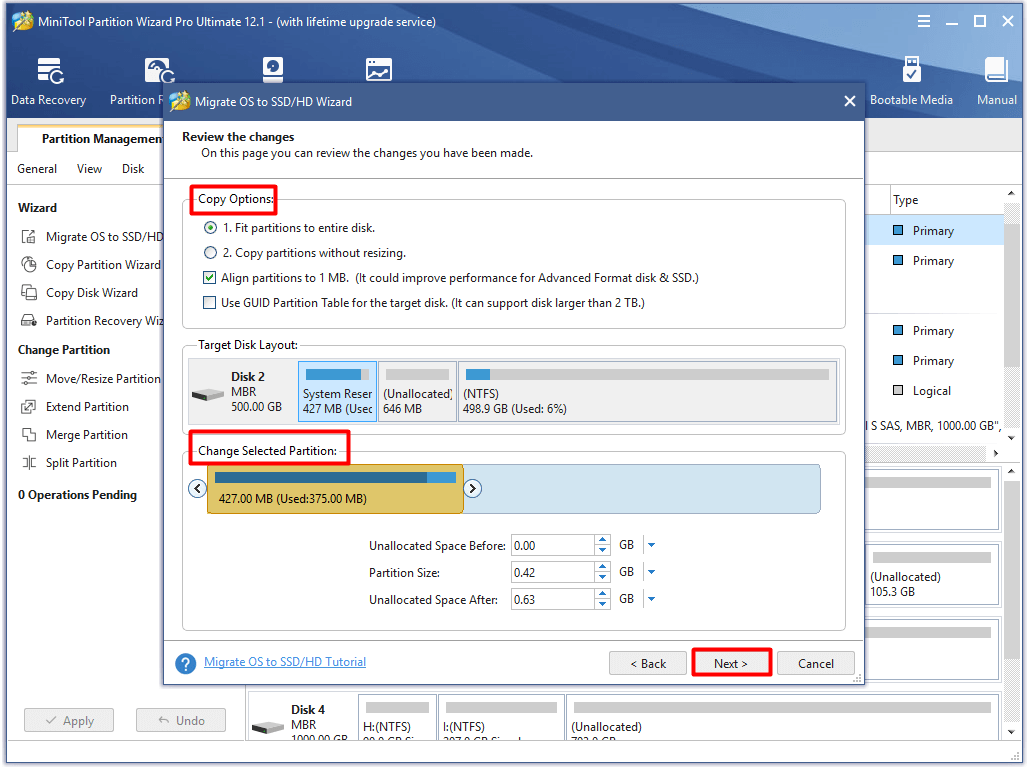
Task: Click the 105.3 GB Unallocated block
Action: [x=932, y=574]
